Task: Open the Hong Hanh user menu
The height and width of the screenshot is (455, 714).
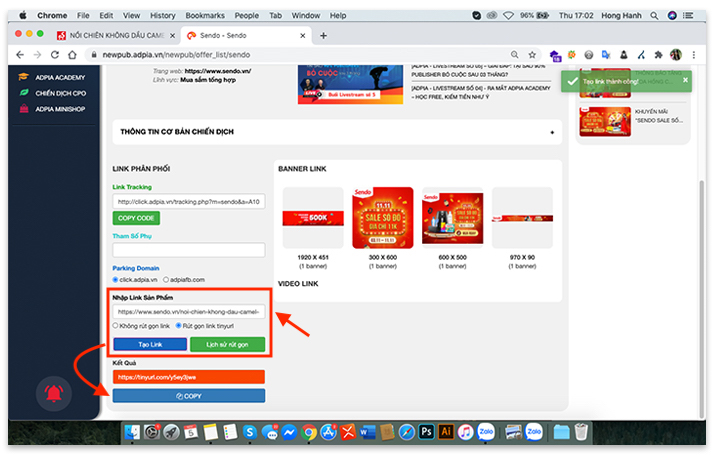Action: [621, 15]
